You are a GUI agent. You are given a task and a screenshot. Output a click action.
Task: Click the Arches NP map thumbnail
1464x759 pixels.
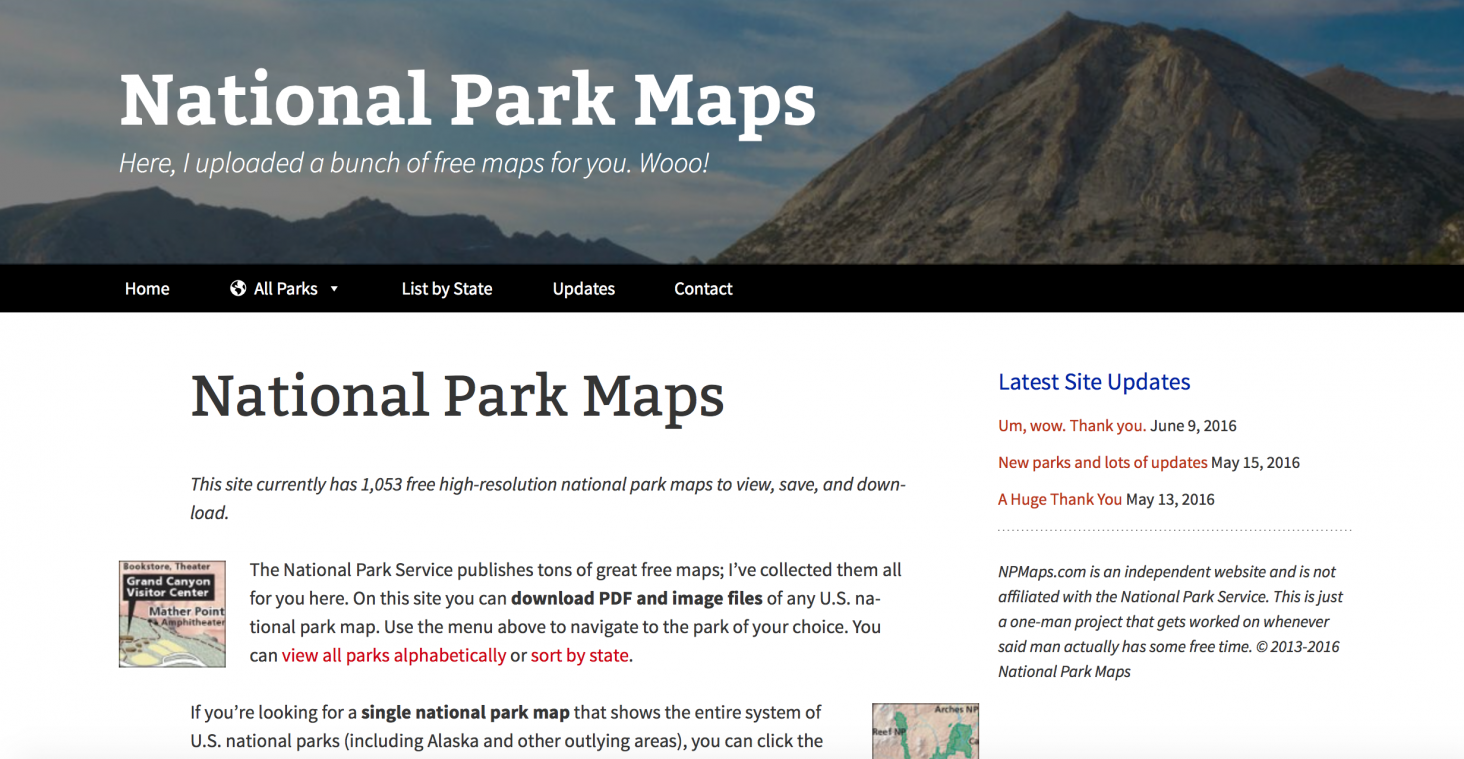point(925,732)
